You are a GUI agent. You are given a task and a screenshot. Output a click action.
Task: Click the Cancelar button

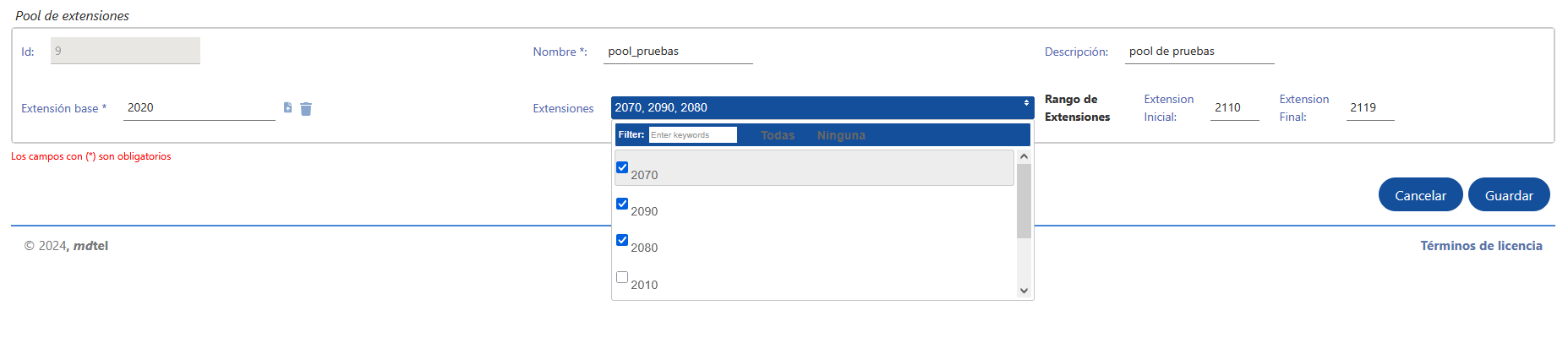1420,194
